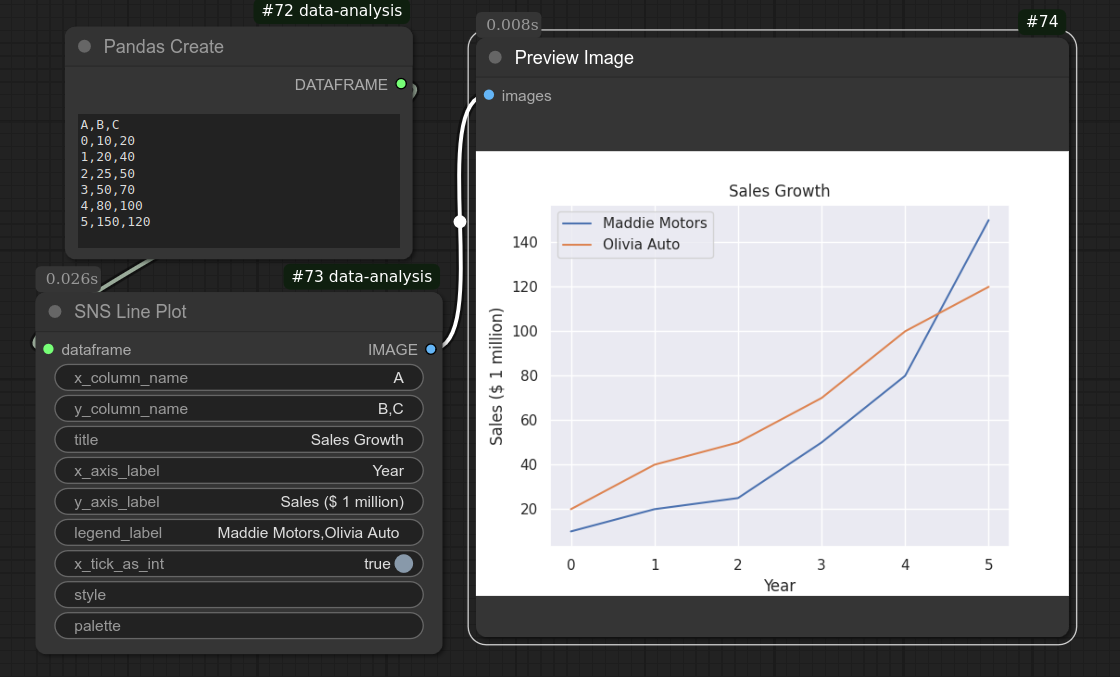Click the "A,B,C" header line in CSV text
The image size is (1120, 677).
coord(100,124)
